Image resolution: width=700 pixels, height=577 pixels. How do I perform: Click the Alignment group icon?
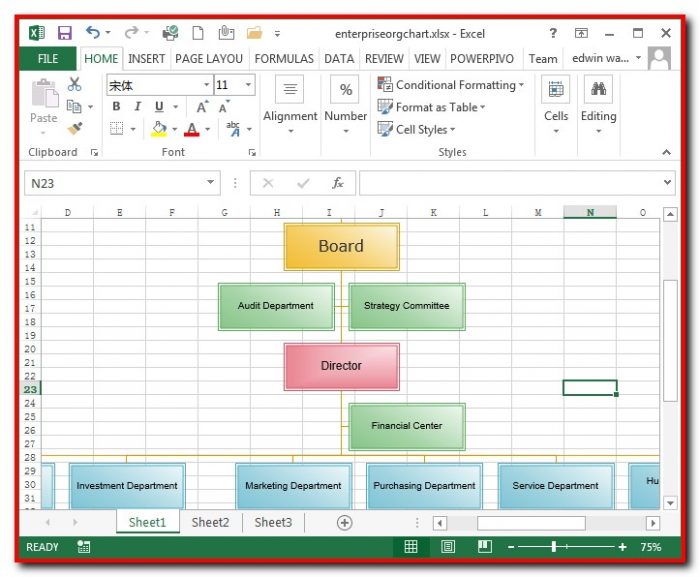point(290,89)
